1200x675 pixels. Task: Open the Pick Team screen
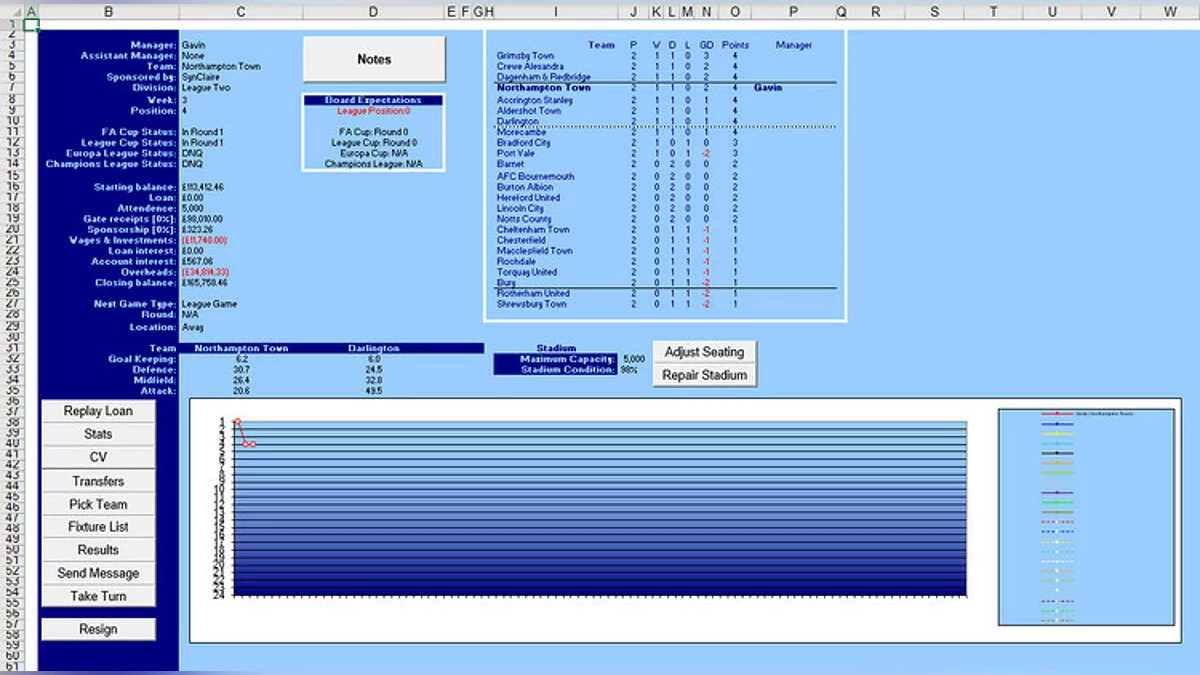click(x=98, y=504)
